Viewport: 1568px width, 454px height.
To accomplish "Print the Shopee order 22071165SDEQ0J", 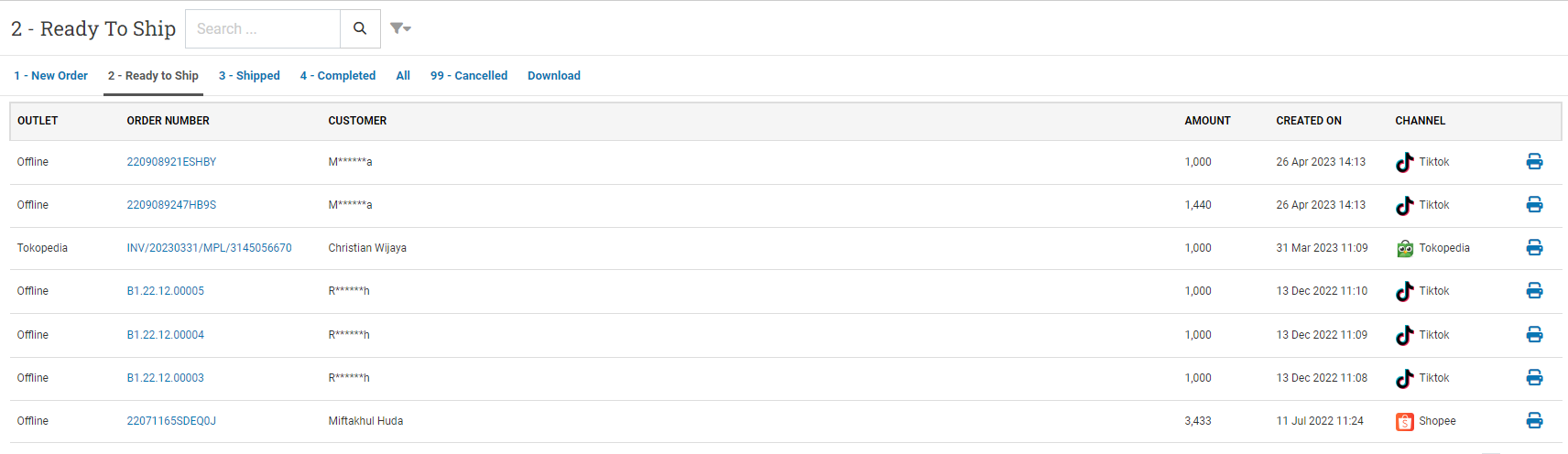I will point(1534,421).
